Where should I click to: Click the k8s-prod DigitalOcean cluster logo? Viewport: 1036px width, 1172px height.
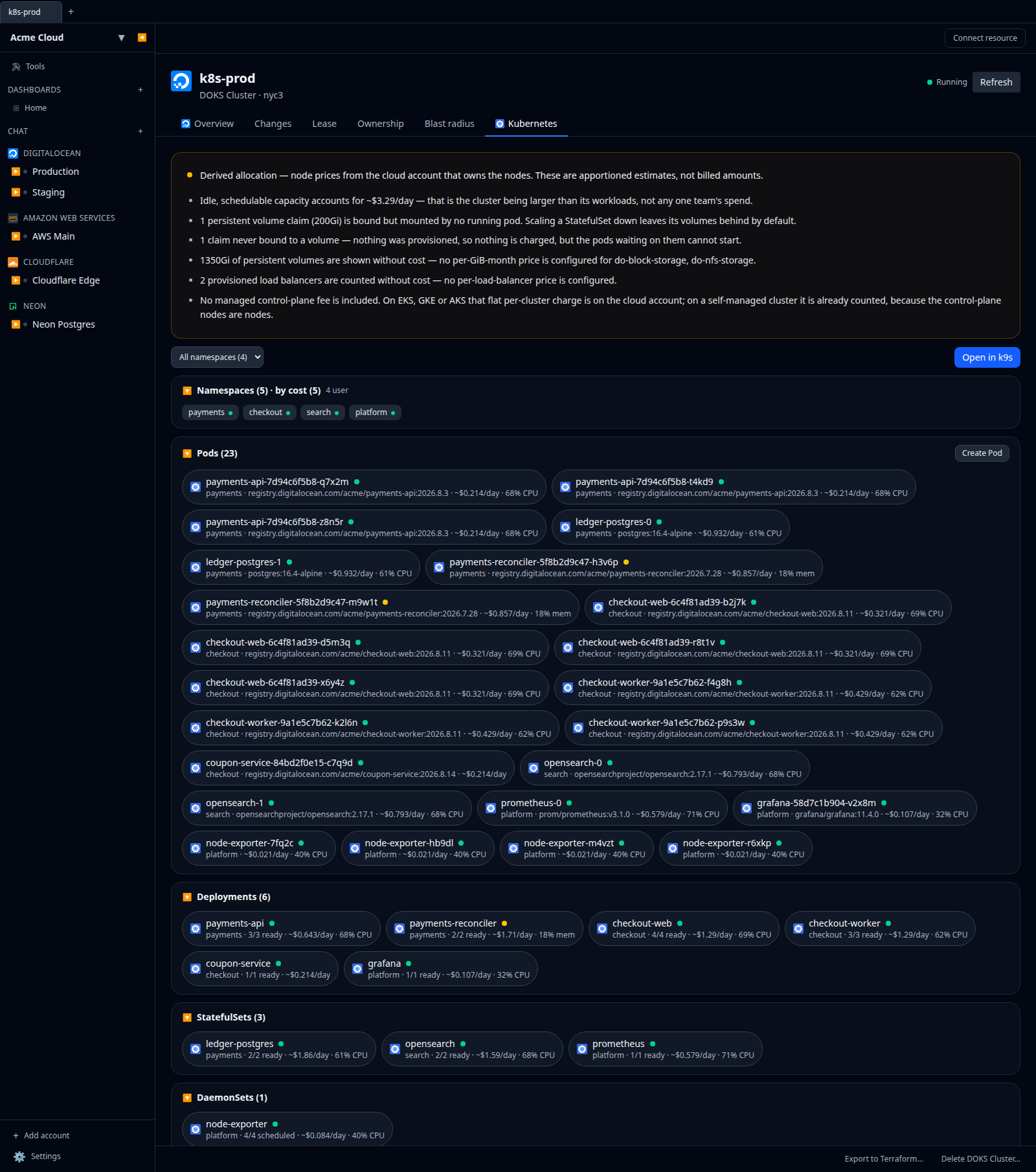coord(181,81)
